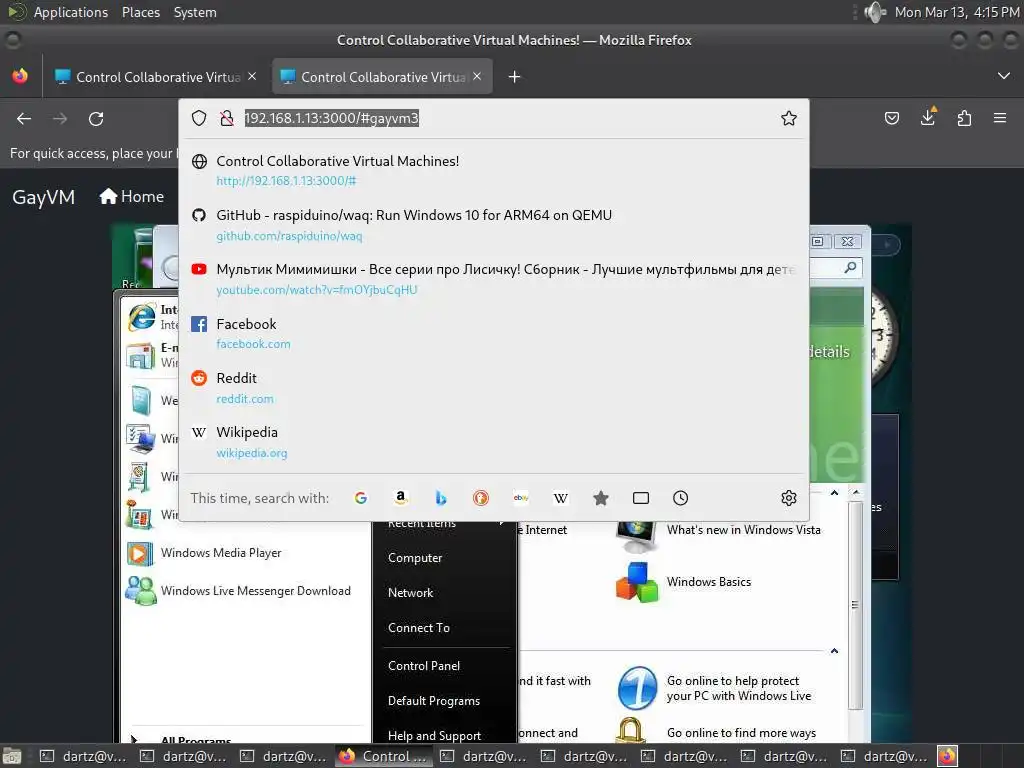Show desktop using the bottom-left panel icon
The image size is (1024, 768).
tap(12, 757)
